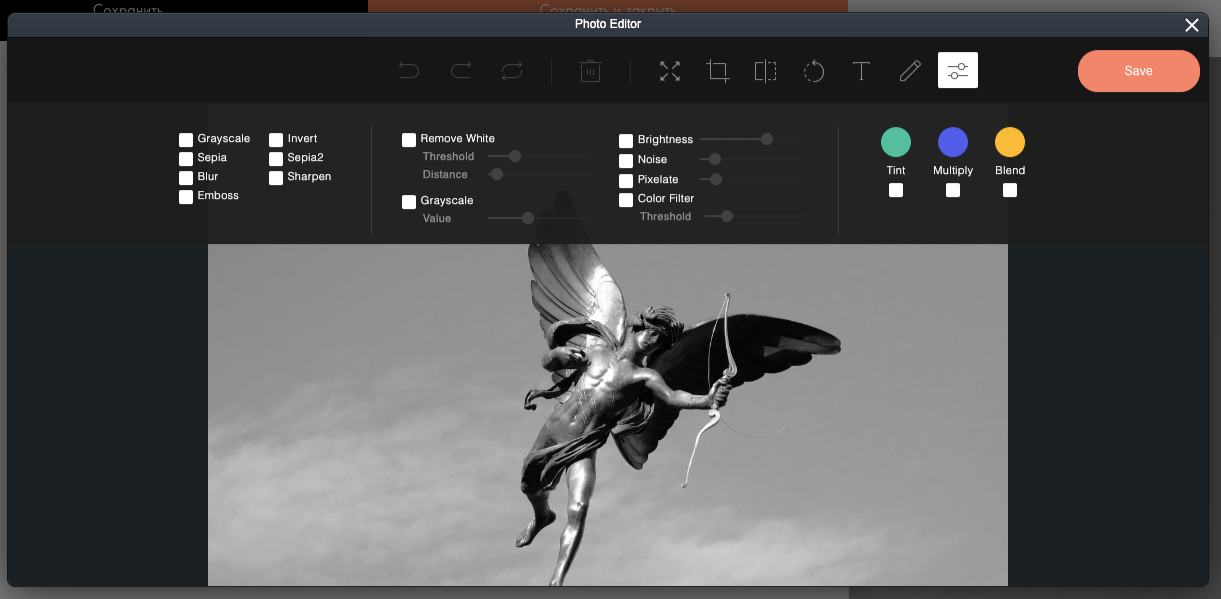The image size is (1221, 599).
Task: Enable the Grayscale filter checkbox in first column
Action: (186, 140)
